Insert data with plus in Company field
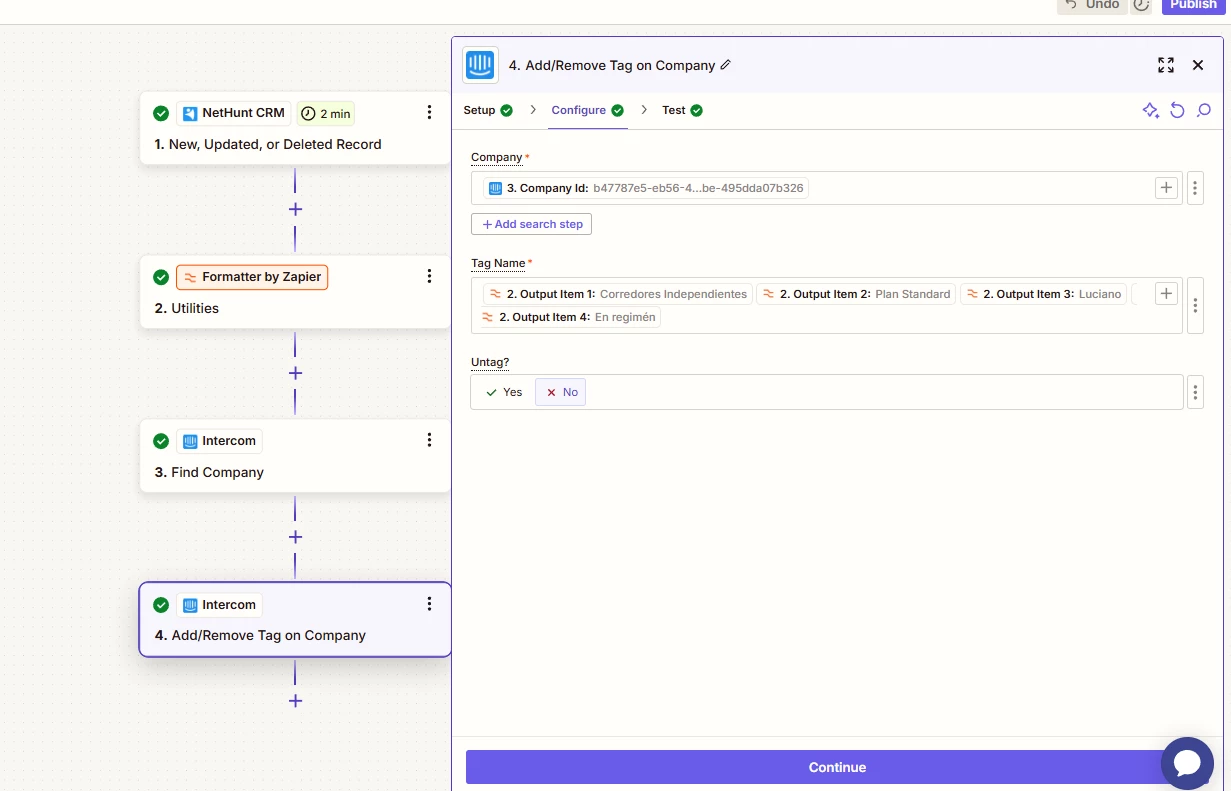The image size is (1231, 791). tap(1166, 188)
